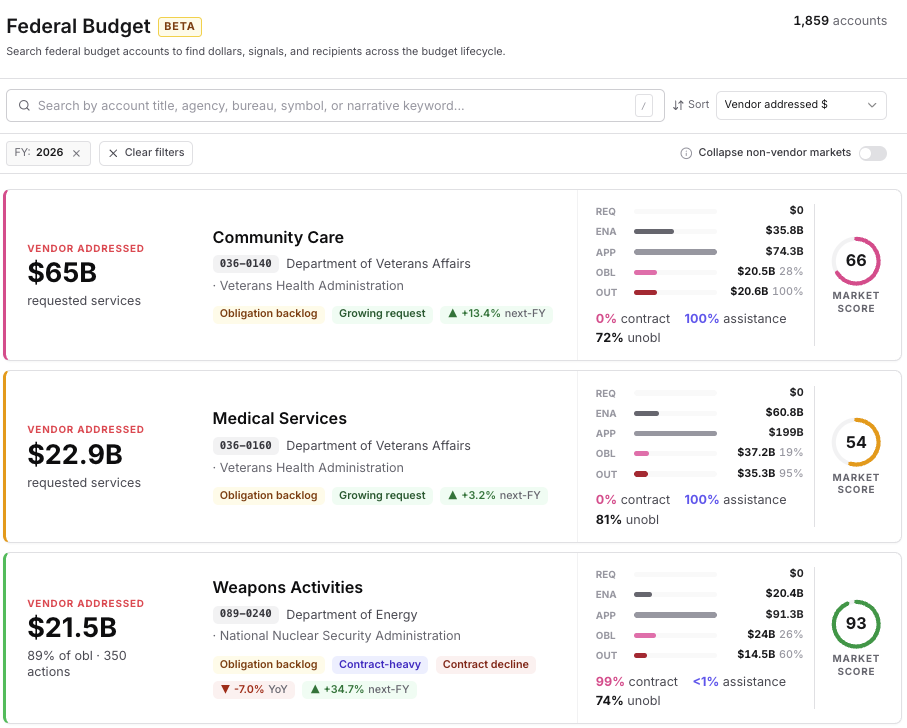Screen dimensions: 907x728
Task: Click the 54 market score ring
Action: (x=856, y=442)
